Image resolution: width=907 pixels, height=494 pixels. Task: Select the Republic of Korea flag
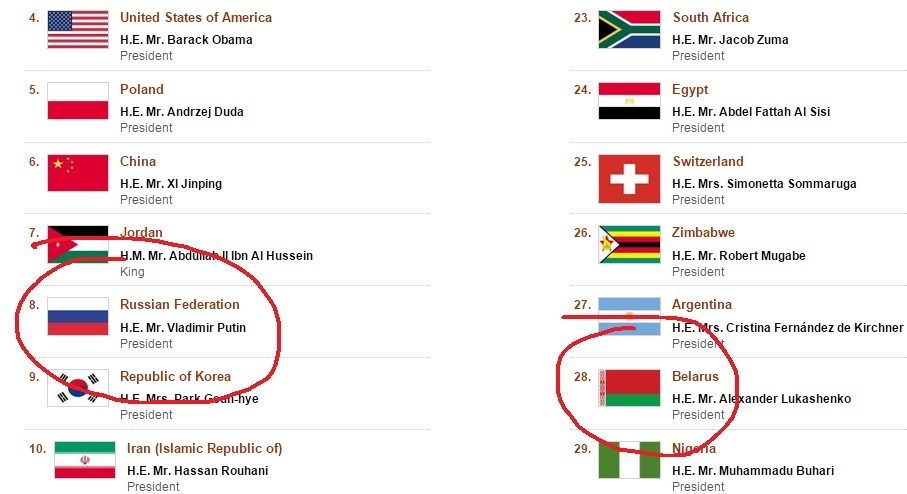point(78,388)
